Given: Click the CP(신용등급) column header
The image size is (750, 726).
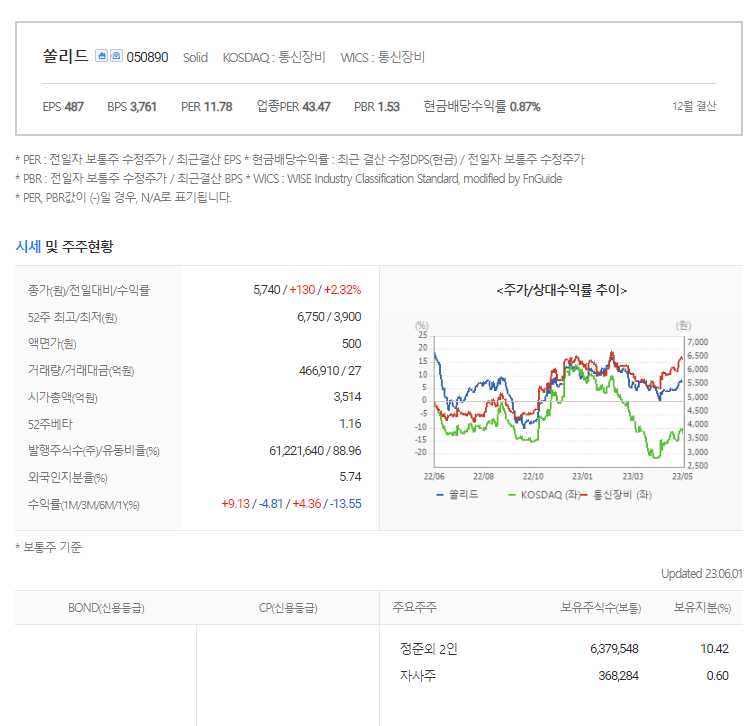Looking at the screenshot, I should click(x=288, y=608).
